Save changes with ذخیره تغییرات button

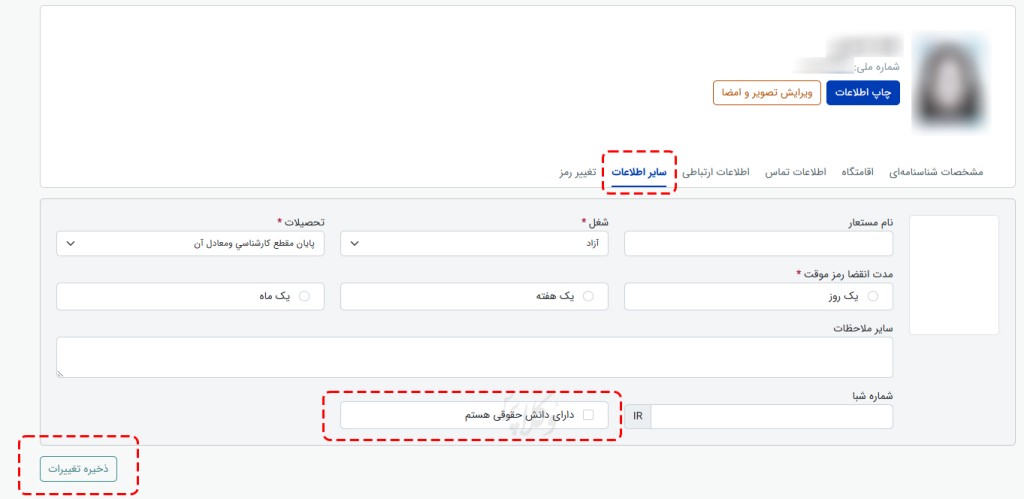click(78, 469)
